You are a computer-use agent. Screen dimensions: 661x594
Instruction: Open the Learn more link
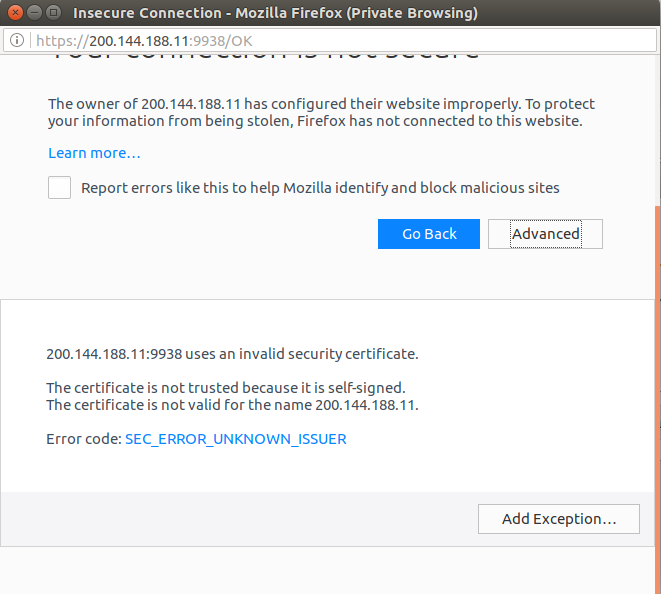click(94, 153)
